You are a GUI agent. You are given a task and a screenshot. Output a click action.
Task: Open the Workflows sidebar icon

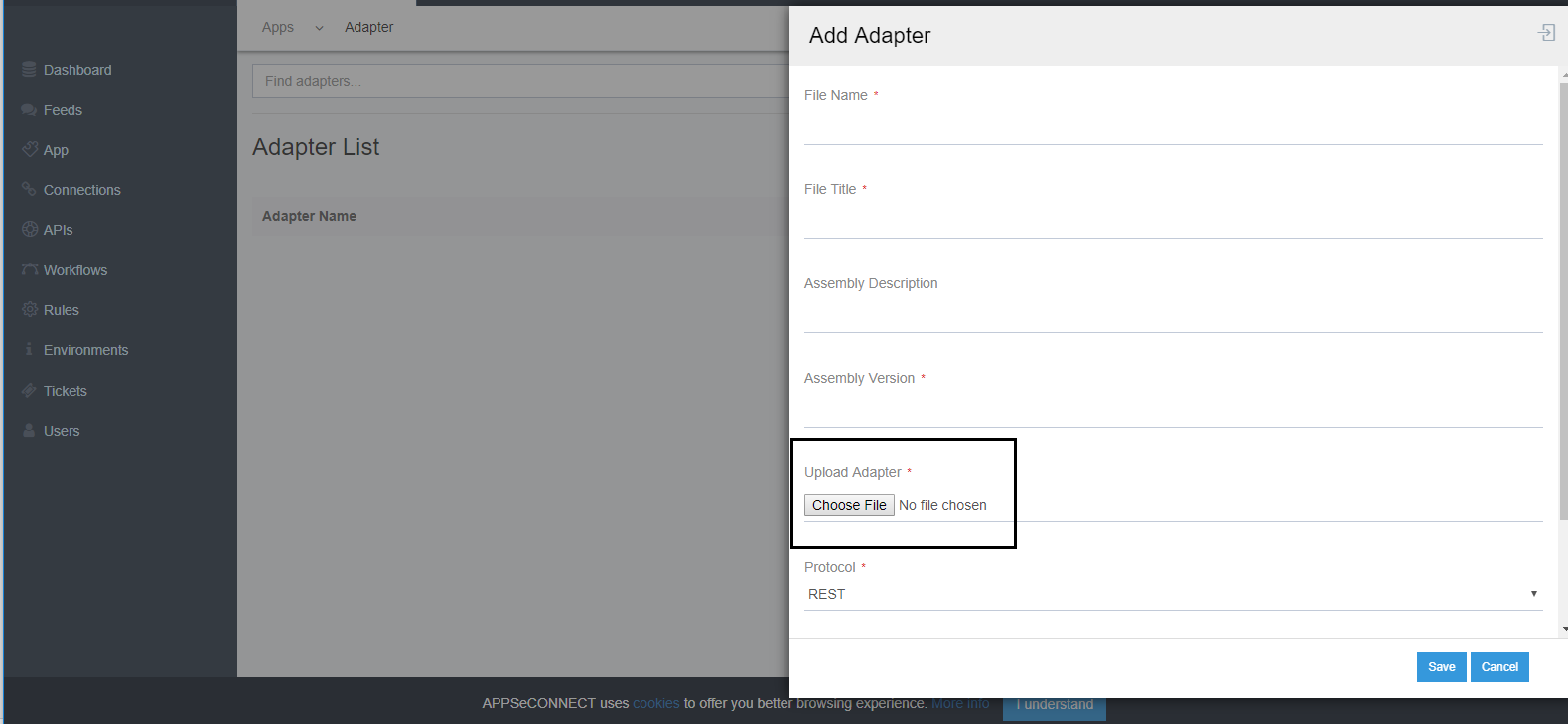(x=30, y=270)
